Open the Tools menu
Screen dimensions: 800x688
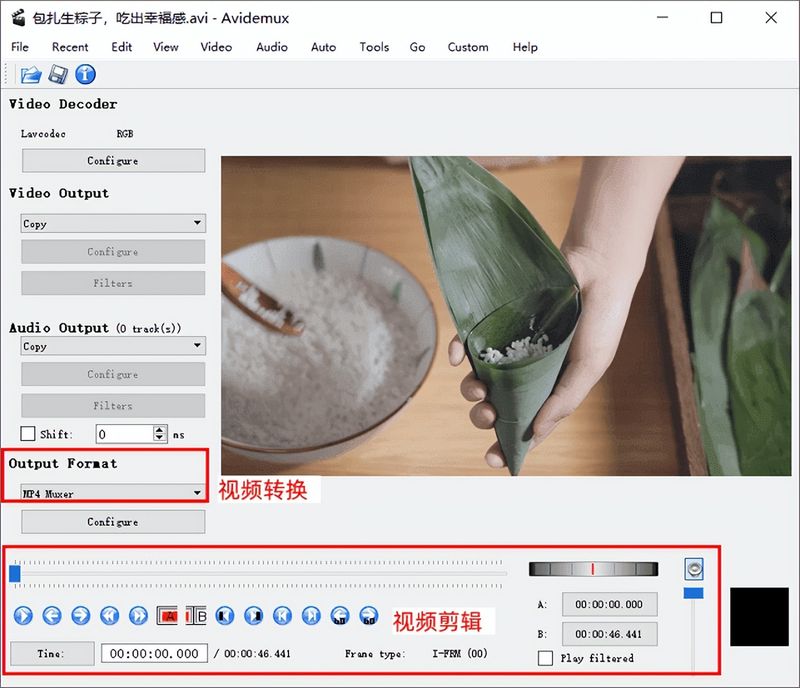[374, 47]
